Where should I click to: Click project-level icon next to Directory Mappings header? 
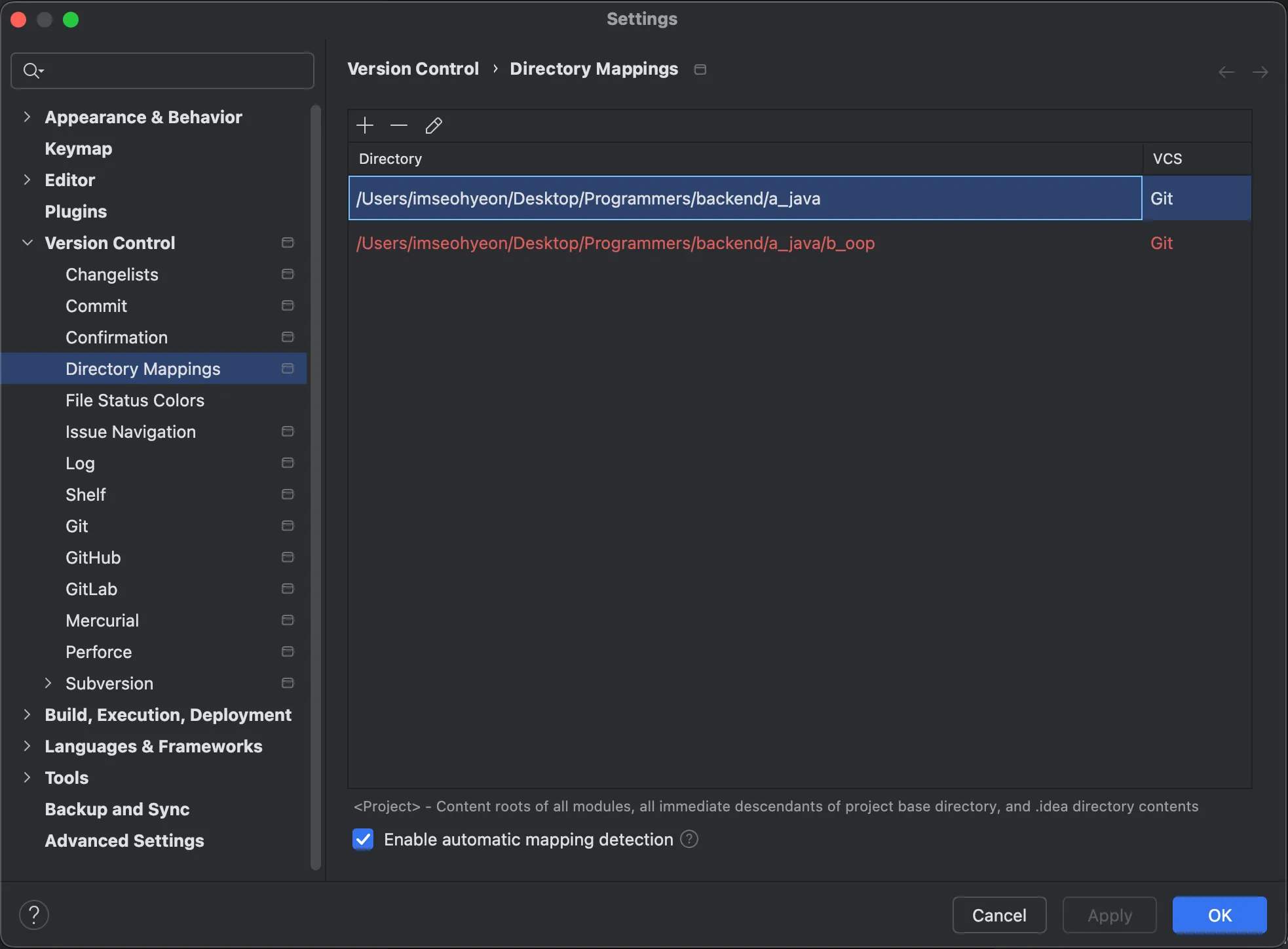700,69
